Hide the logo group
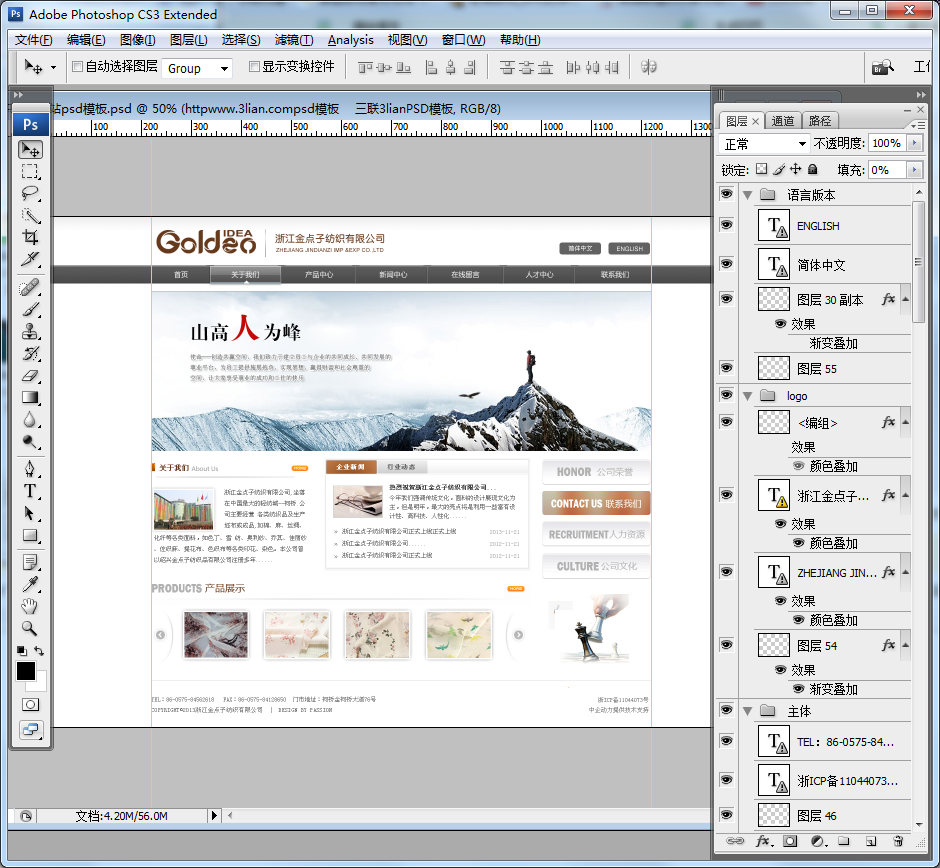940x868 pixels. coord(727,394)
